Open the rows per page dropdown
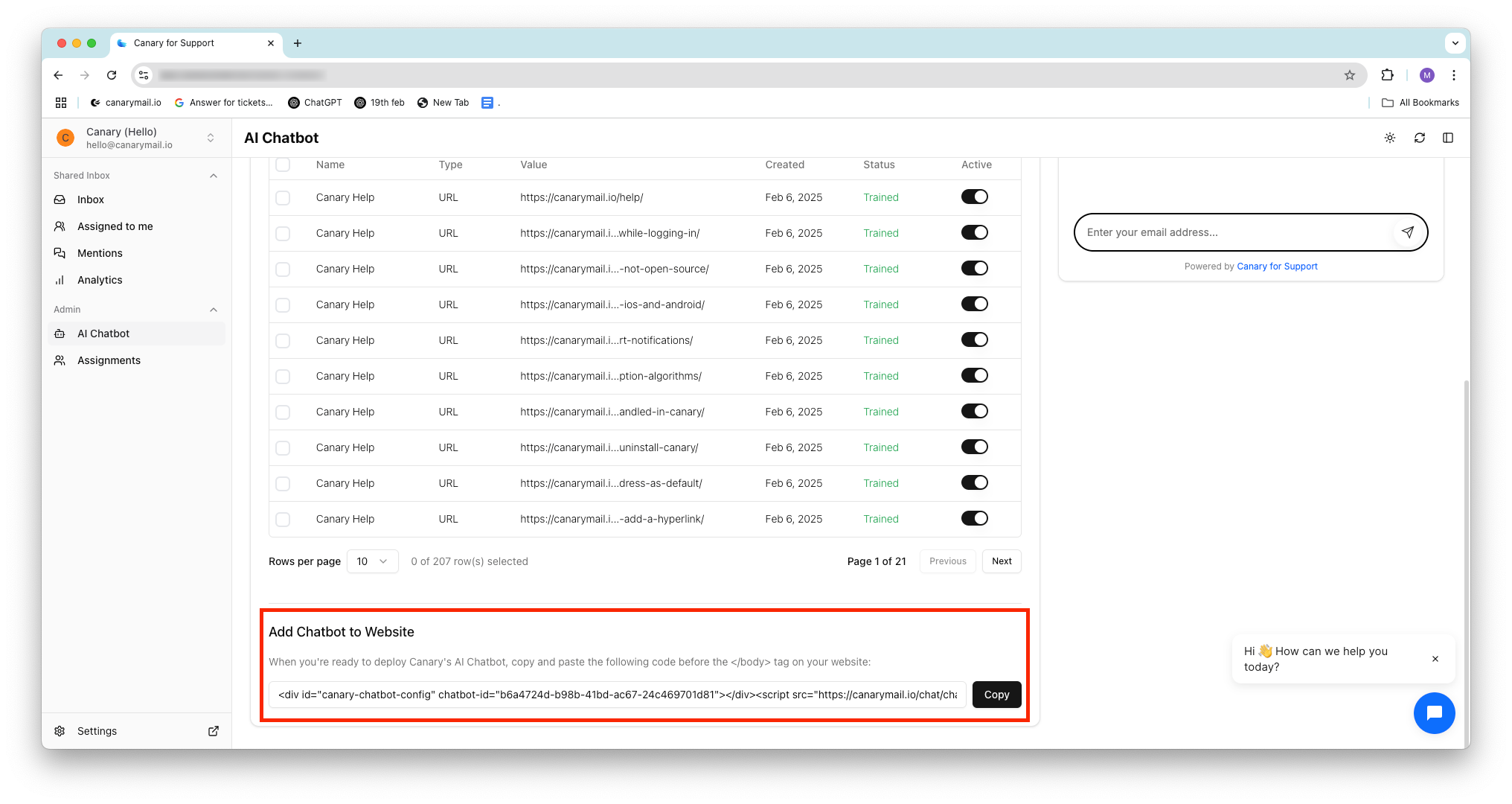This screenshot has height=804, width=1512. click(x=372, y=561)
